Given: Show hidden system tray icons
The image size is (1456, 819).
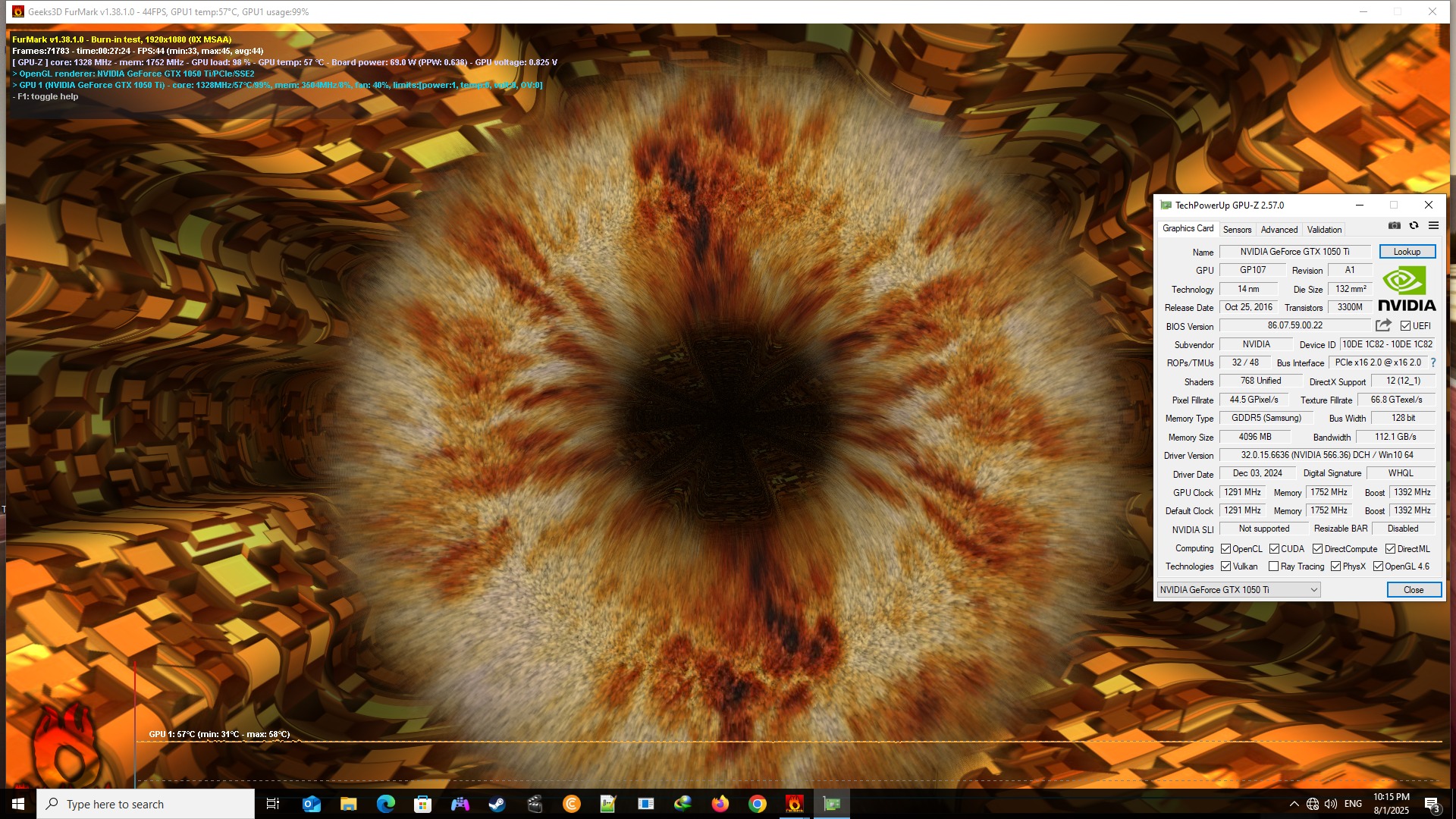Looking at the screenshot, I should click(x=1294, y=804).
